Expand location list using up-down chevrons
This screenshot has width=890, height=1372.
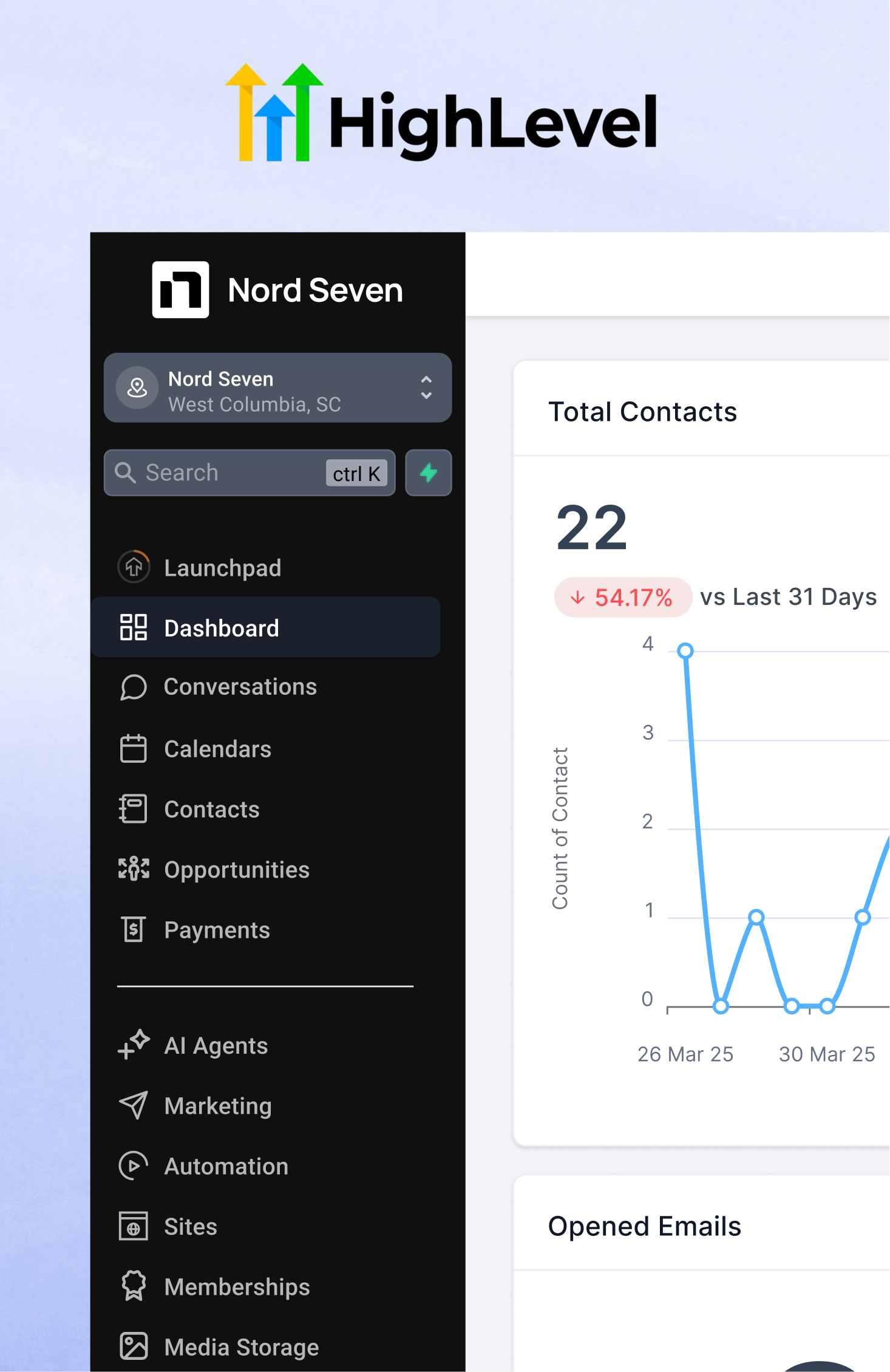click(426, 387)
